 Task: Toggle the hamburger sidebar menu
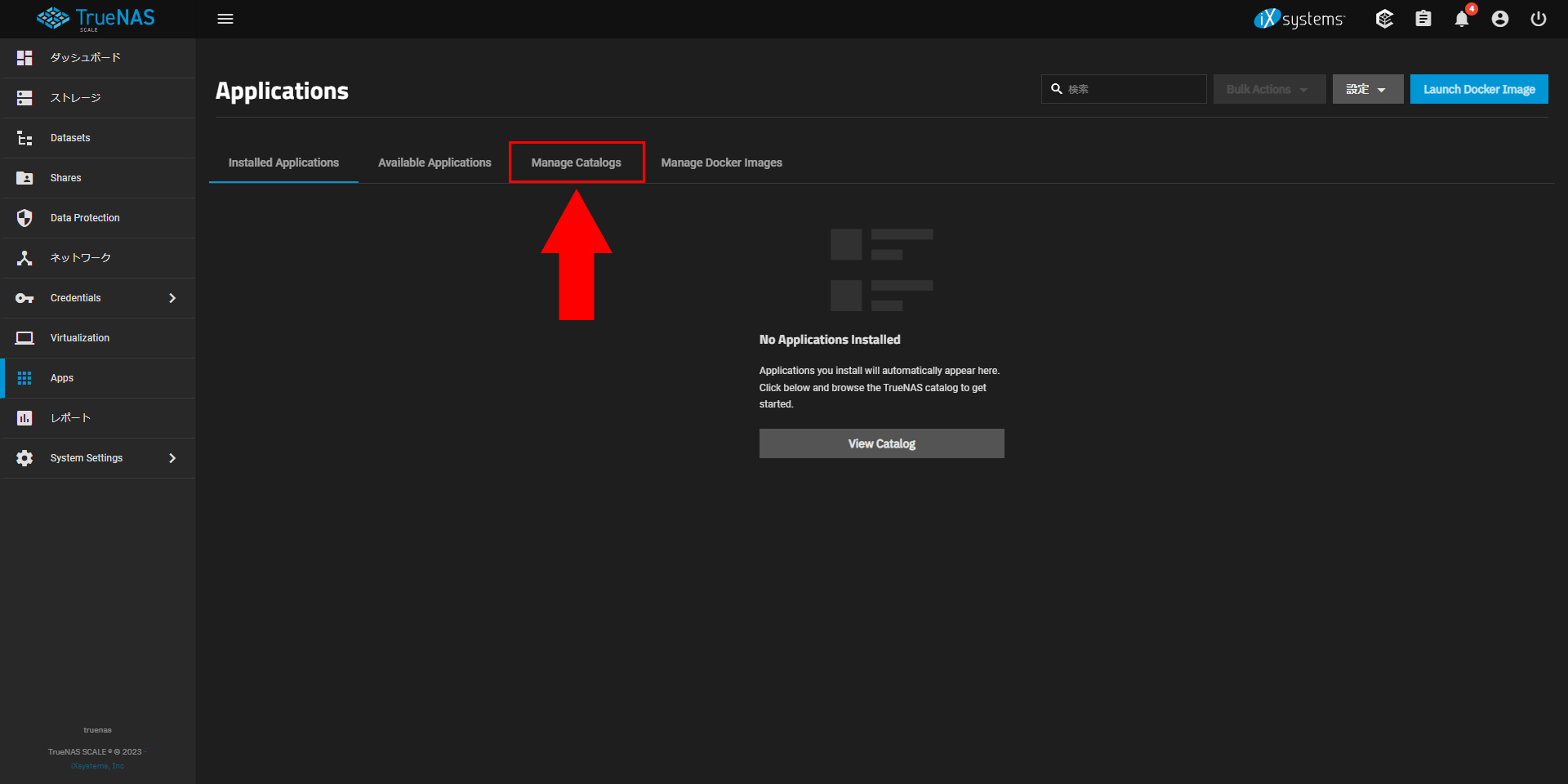(225, 19)
